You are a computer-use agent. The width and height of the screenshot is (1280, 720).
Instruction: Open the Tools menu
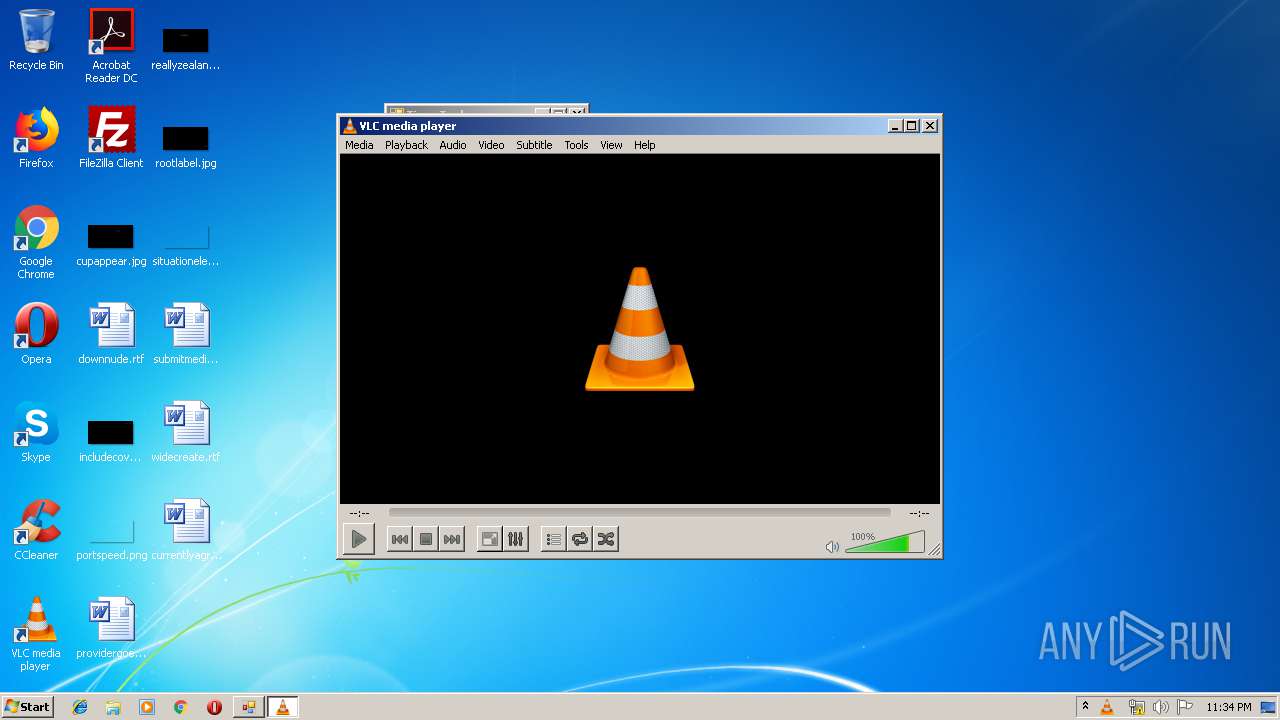tap(576, 145)
